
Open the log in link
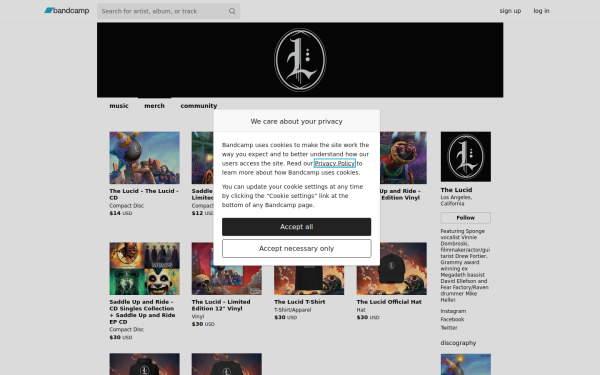coord(541,11)
